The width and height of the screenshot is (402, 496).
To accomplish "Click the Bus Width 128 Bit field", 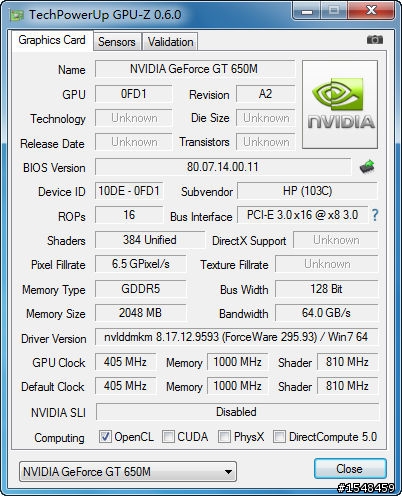I will coord(327,289).
